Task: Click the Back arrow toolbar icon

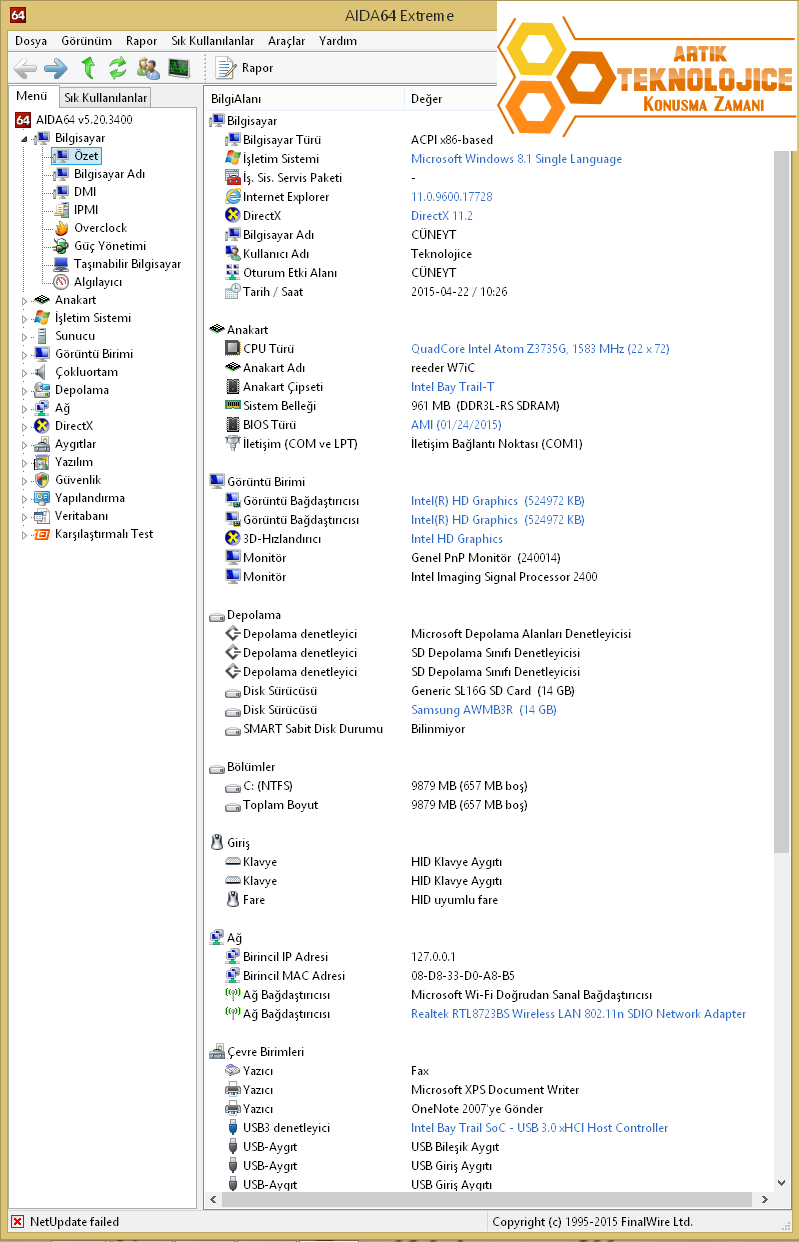Action: [x=25, y=68]
